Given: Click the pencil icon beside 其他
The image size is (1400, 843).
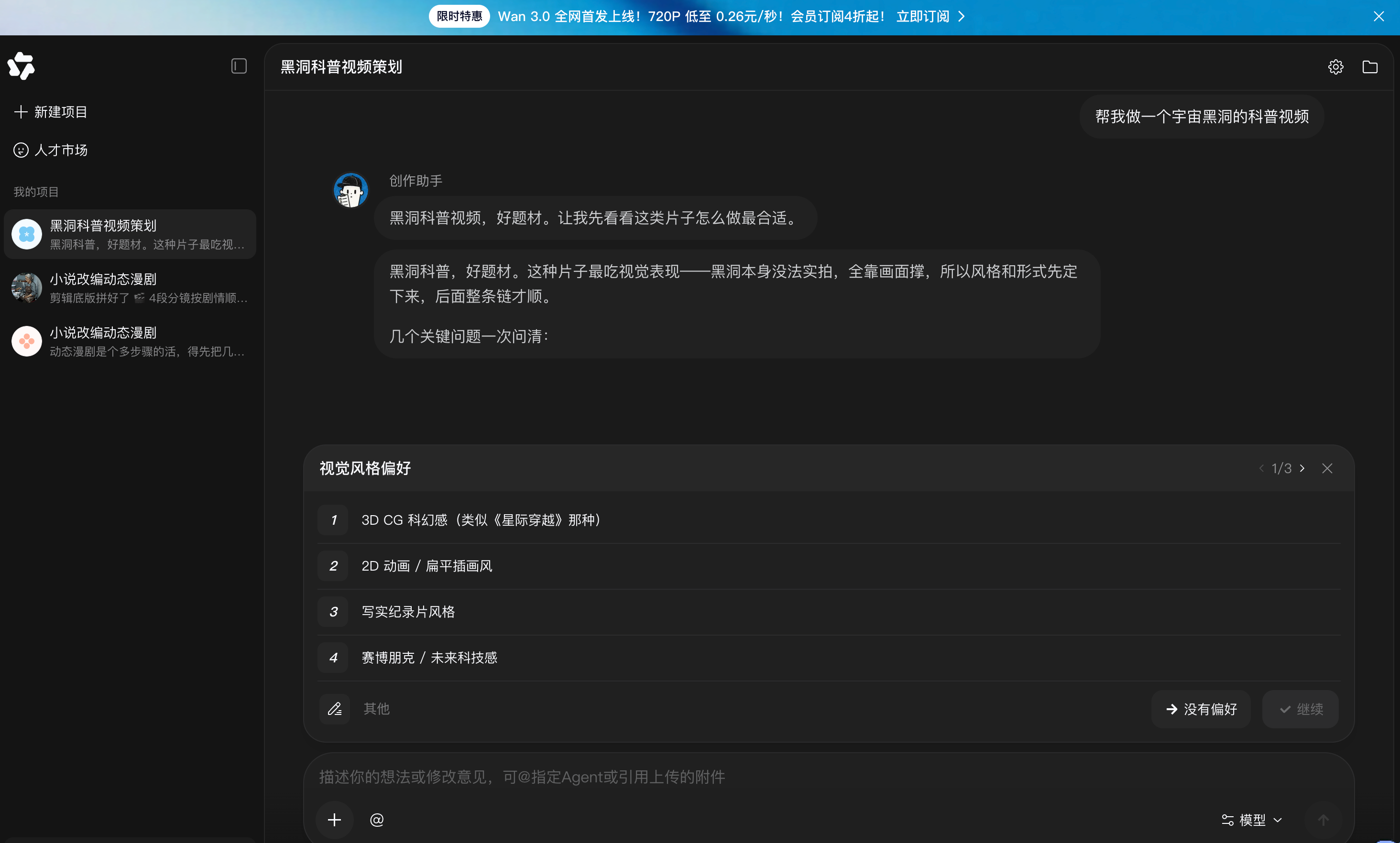Looking at the screenshot, I should pos(335,709).
